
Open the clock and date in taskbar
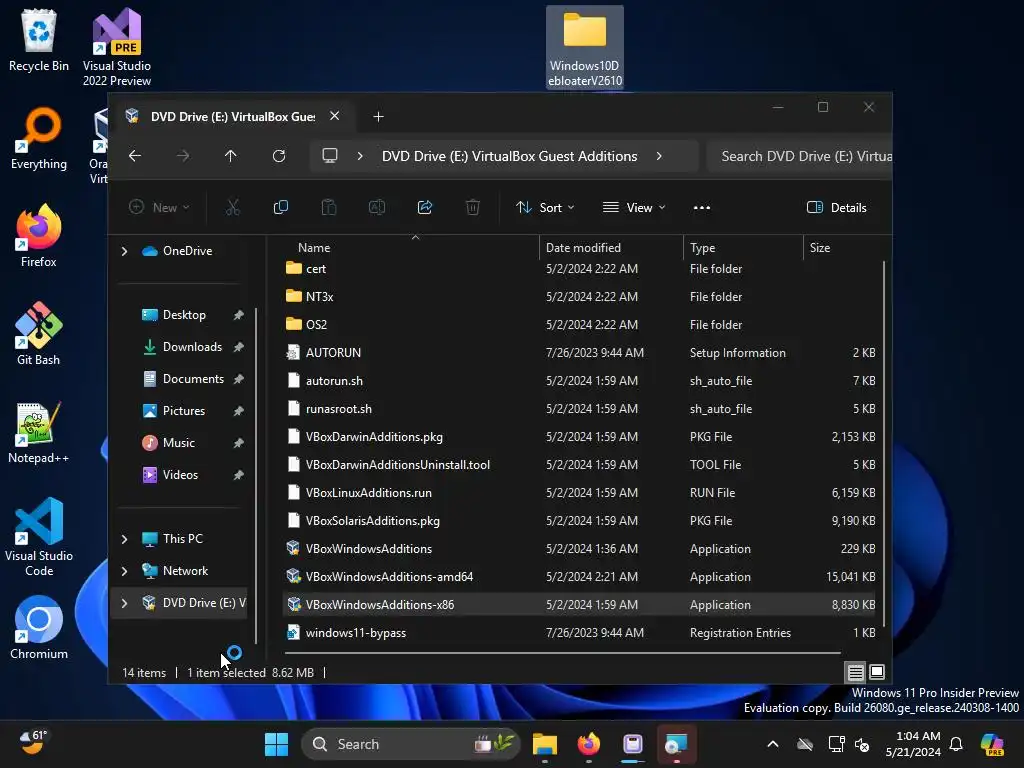coord(913,744)
